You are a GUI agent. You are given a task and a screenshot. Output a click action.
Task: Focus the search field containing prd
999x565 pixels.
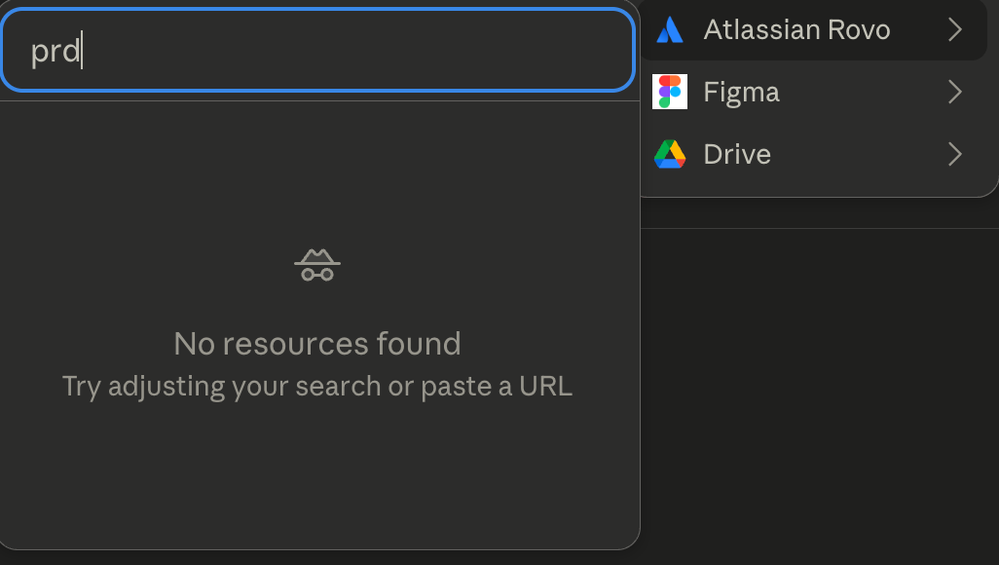pyautogui.click(x=317, y=50)
